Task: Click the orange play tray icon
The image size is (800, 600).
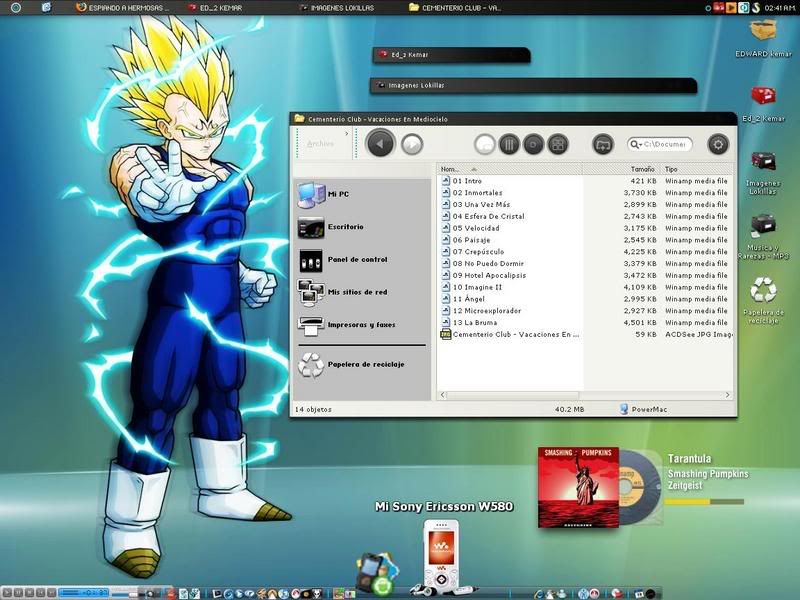Action: pos(731,8)
